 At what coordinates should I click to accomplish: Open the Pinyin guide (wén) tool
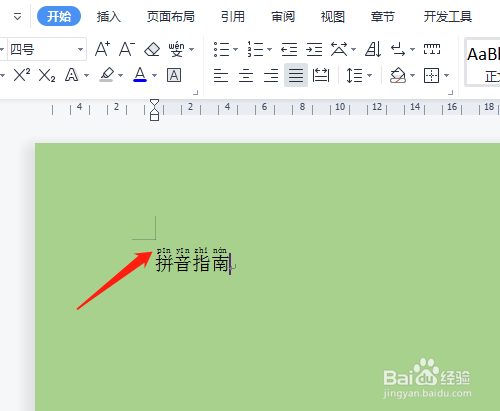176,49
